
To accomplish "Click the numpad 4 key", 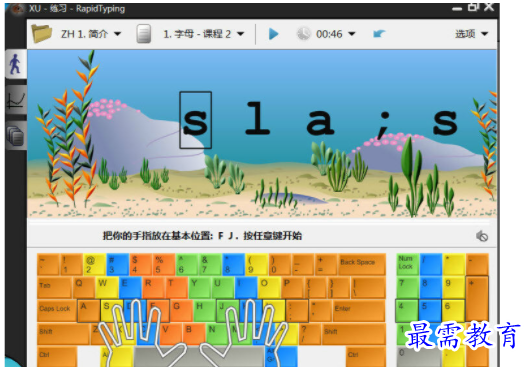I will tap(407, 310).
